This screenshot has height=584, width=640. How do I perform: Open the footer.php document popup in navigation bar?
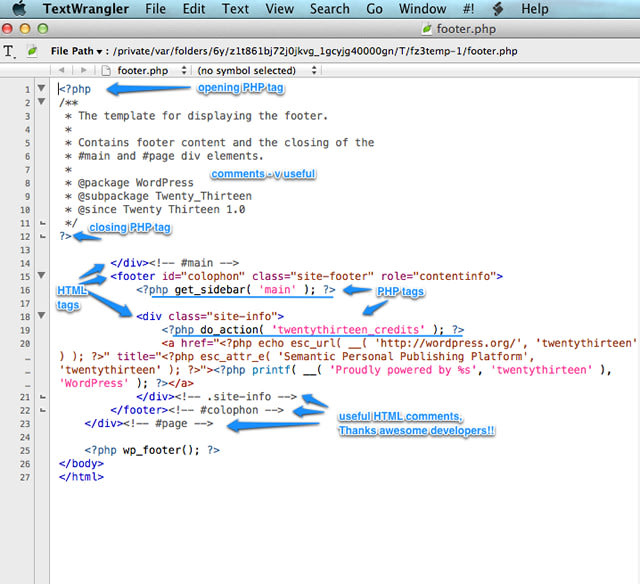click(x=140, y=71)
